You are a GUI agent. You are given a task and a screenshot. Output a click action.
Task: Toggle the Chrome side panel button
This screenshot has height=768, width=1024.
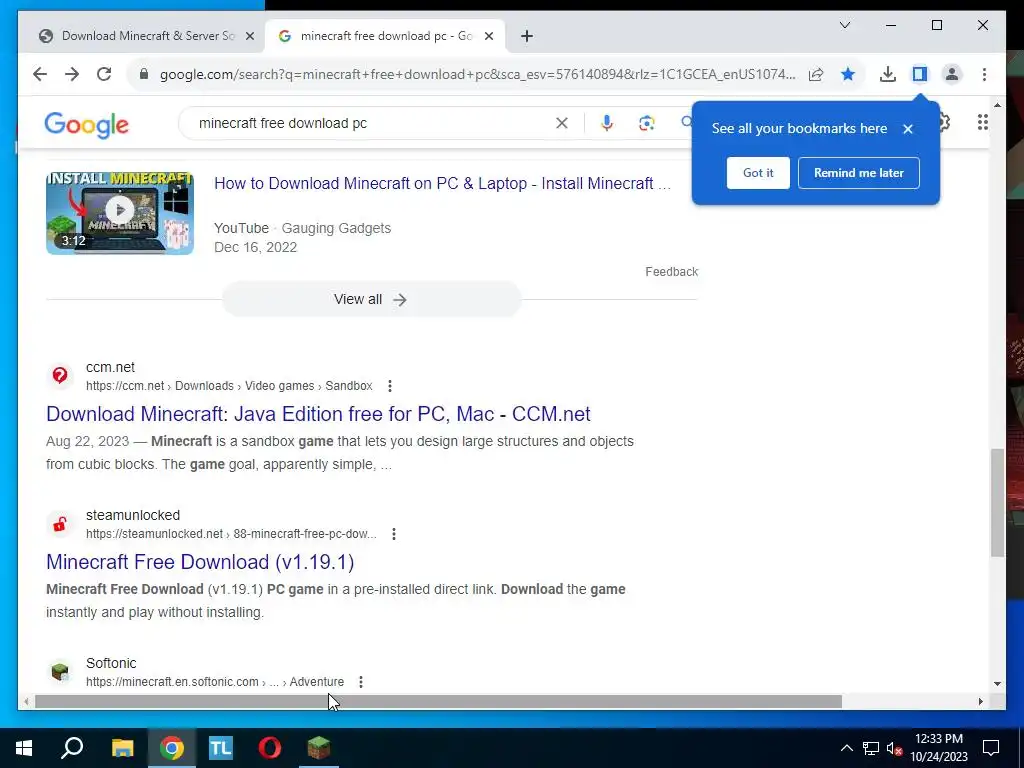pyautogui.click(x=920, y=74)
